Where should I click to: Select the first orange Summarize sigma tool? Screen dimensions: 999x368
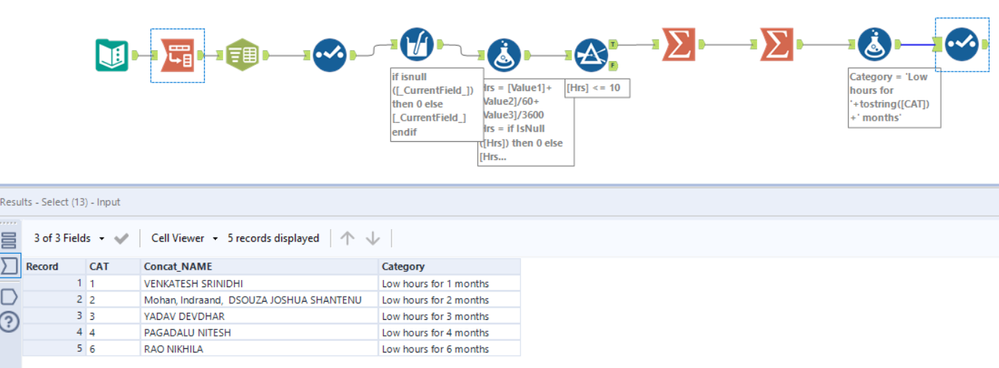pos(679,45)
